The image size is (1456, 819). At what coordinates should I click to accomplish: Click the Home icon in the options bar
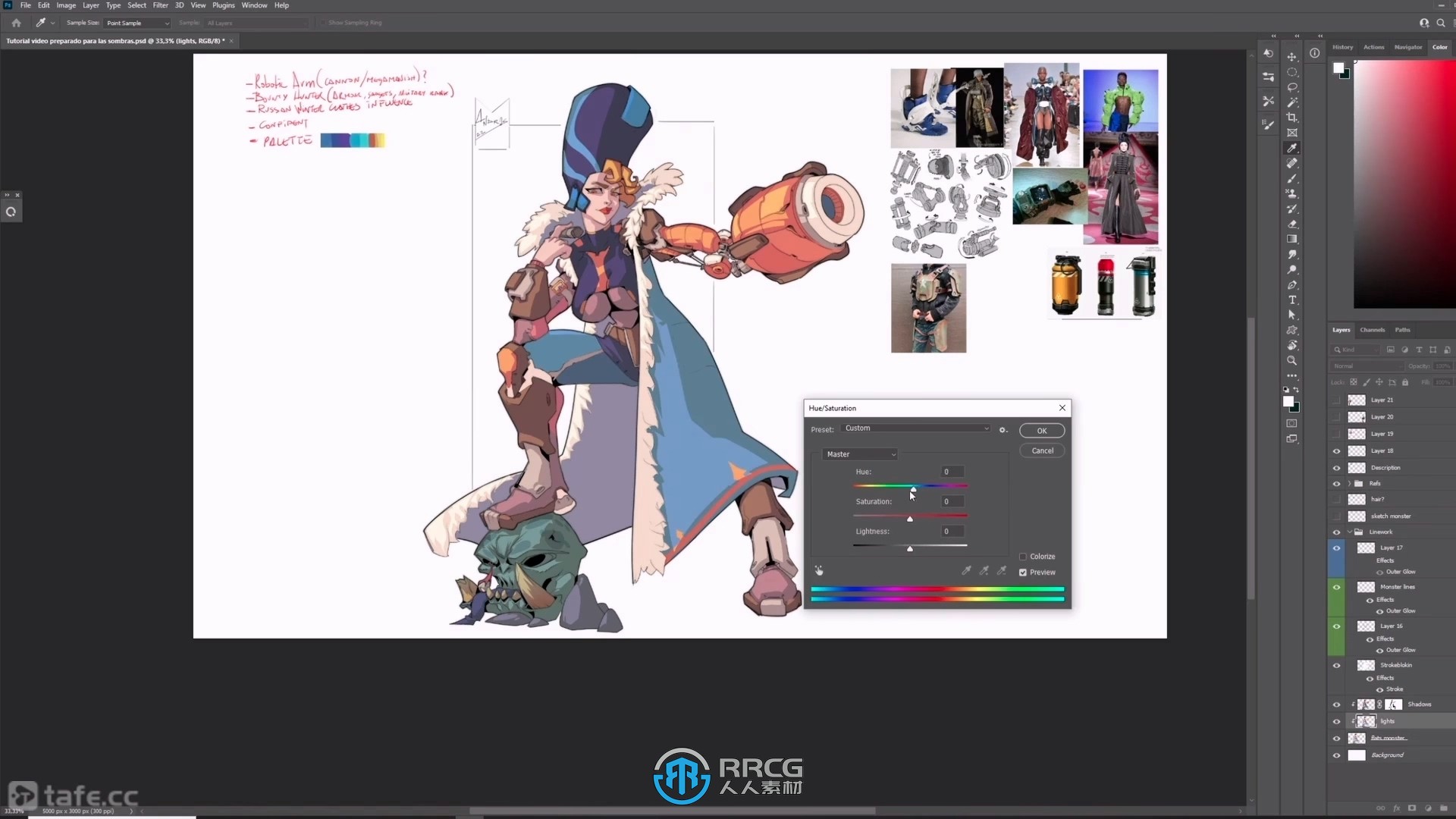pos(16,23)
